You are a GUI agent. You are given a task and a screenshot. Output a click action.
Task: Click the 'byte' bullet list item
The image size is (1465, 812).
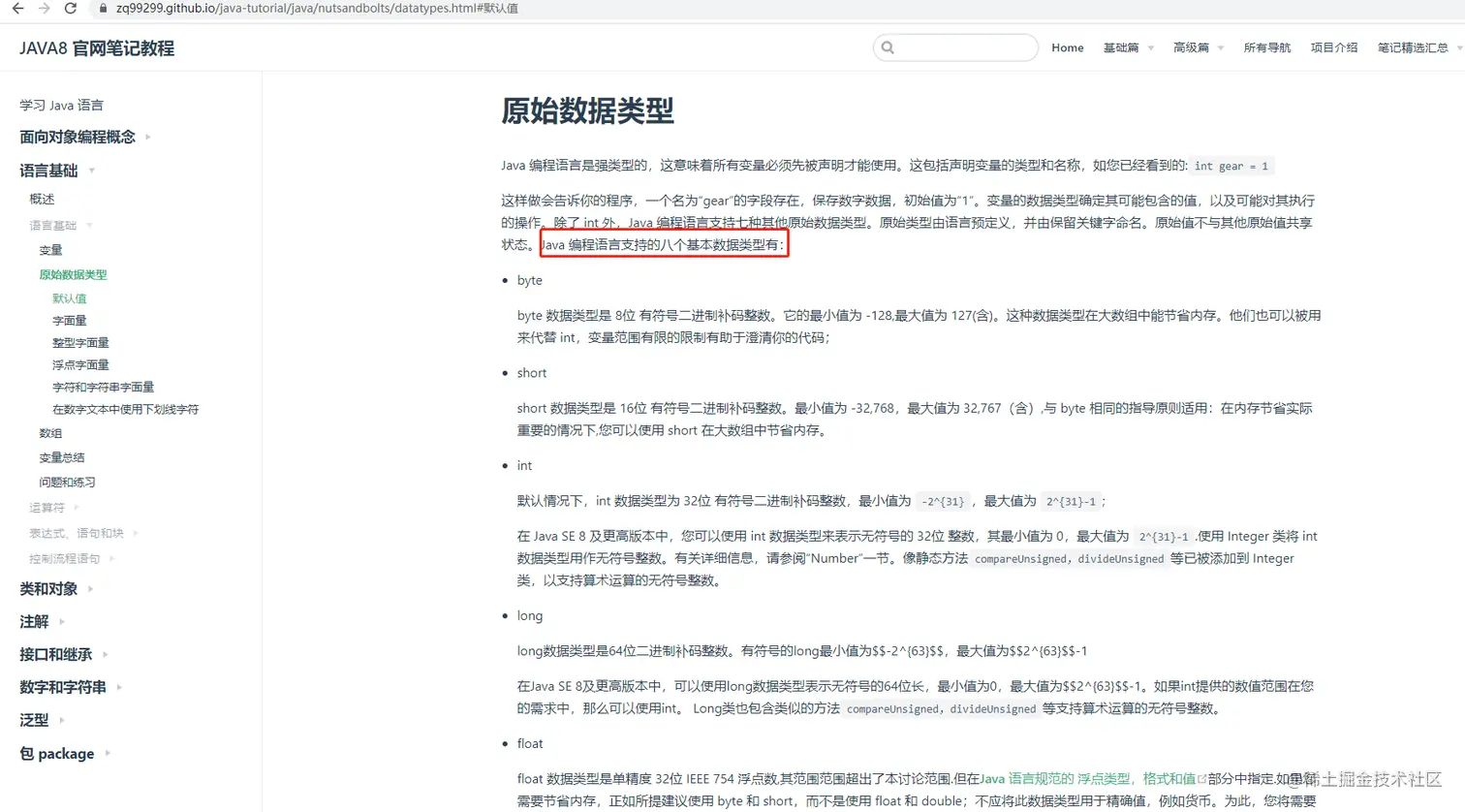[x=530, y=280]
